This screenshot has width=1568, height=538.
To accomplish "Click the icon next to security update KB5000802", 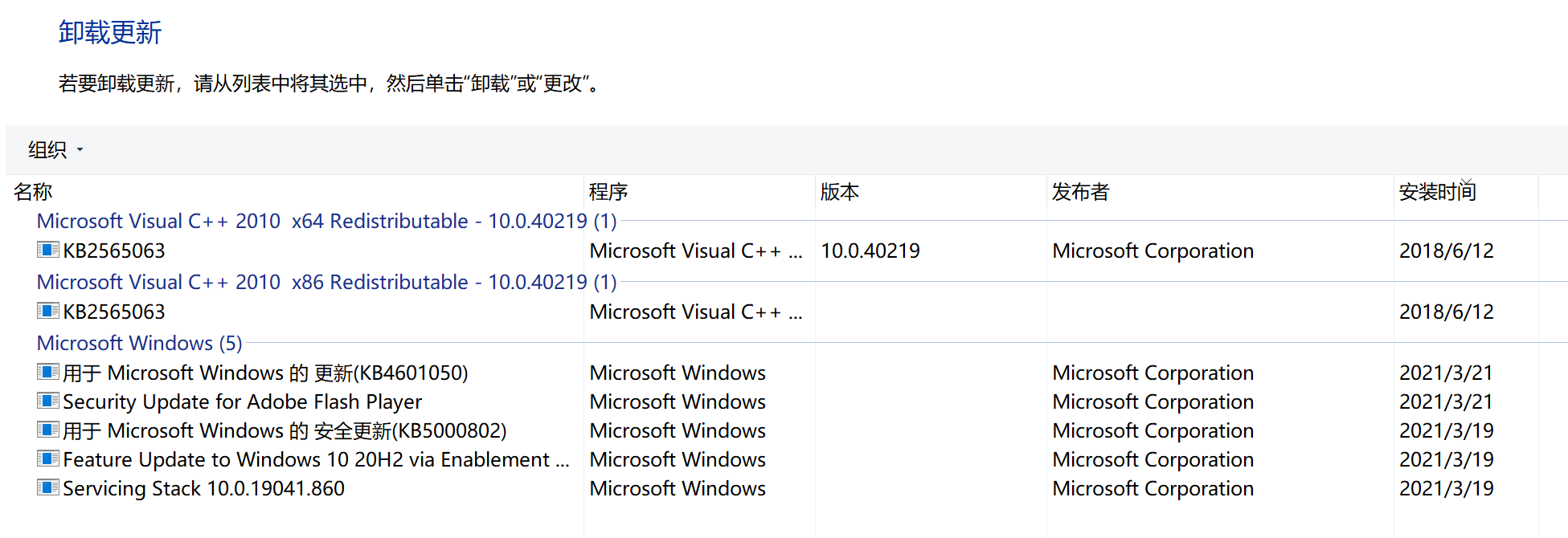I will [48, 430].
